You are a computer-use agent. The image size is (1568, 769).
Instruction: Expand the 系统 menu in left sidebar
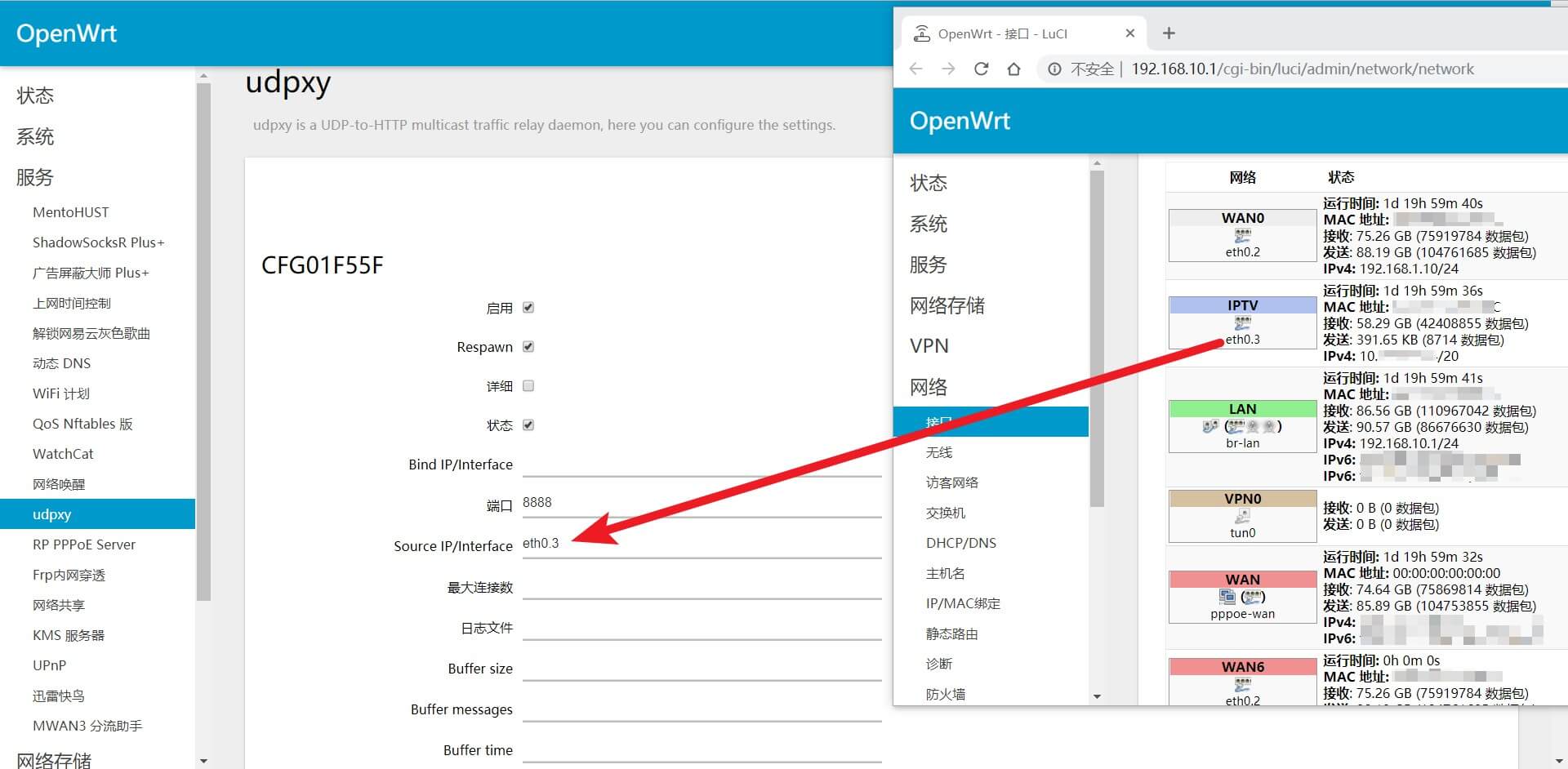pyautogui.click(x=35, y=136)
